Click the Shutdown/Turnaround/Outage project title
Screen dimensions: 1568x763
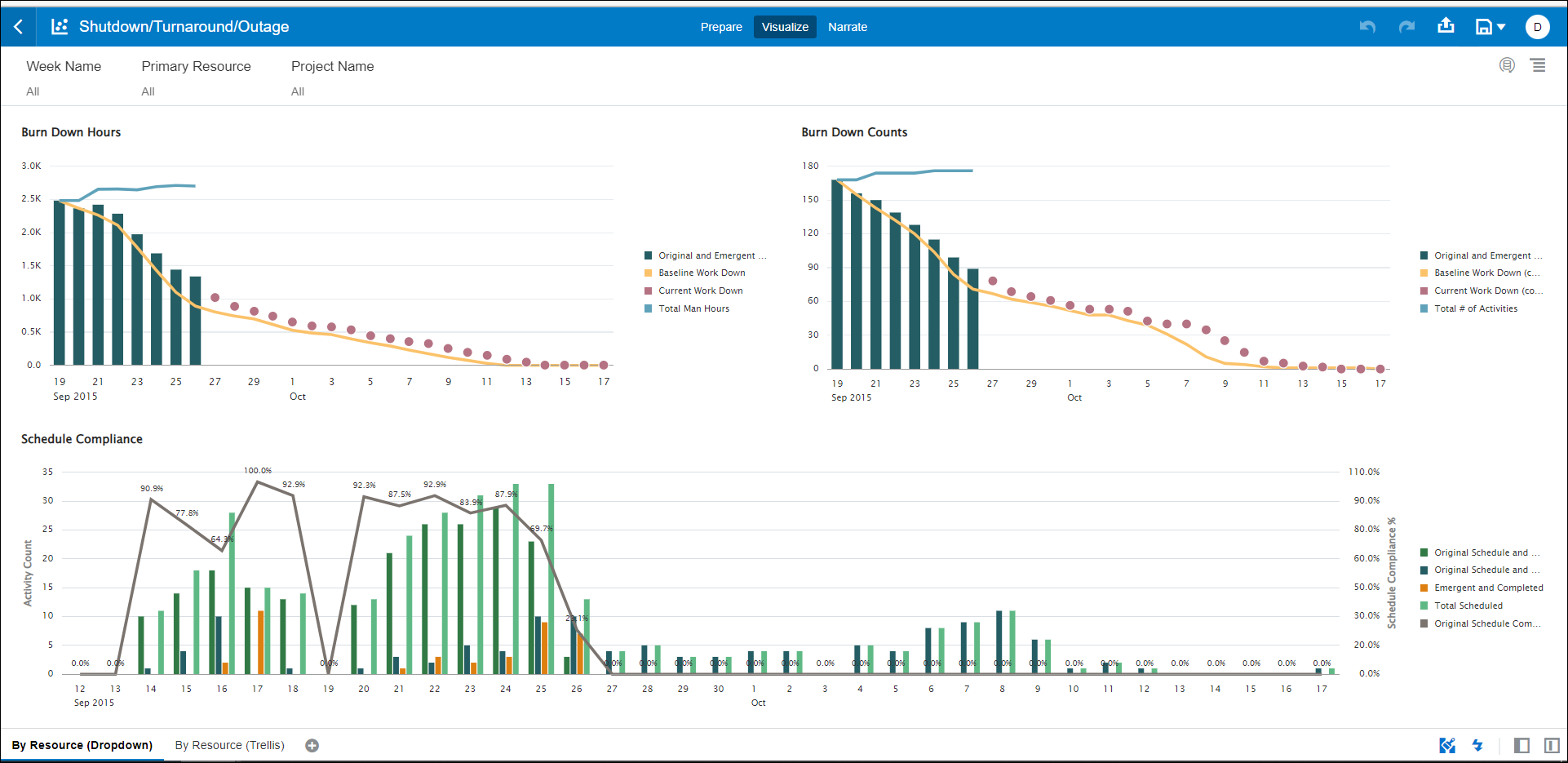[184, 27]
